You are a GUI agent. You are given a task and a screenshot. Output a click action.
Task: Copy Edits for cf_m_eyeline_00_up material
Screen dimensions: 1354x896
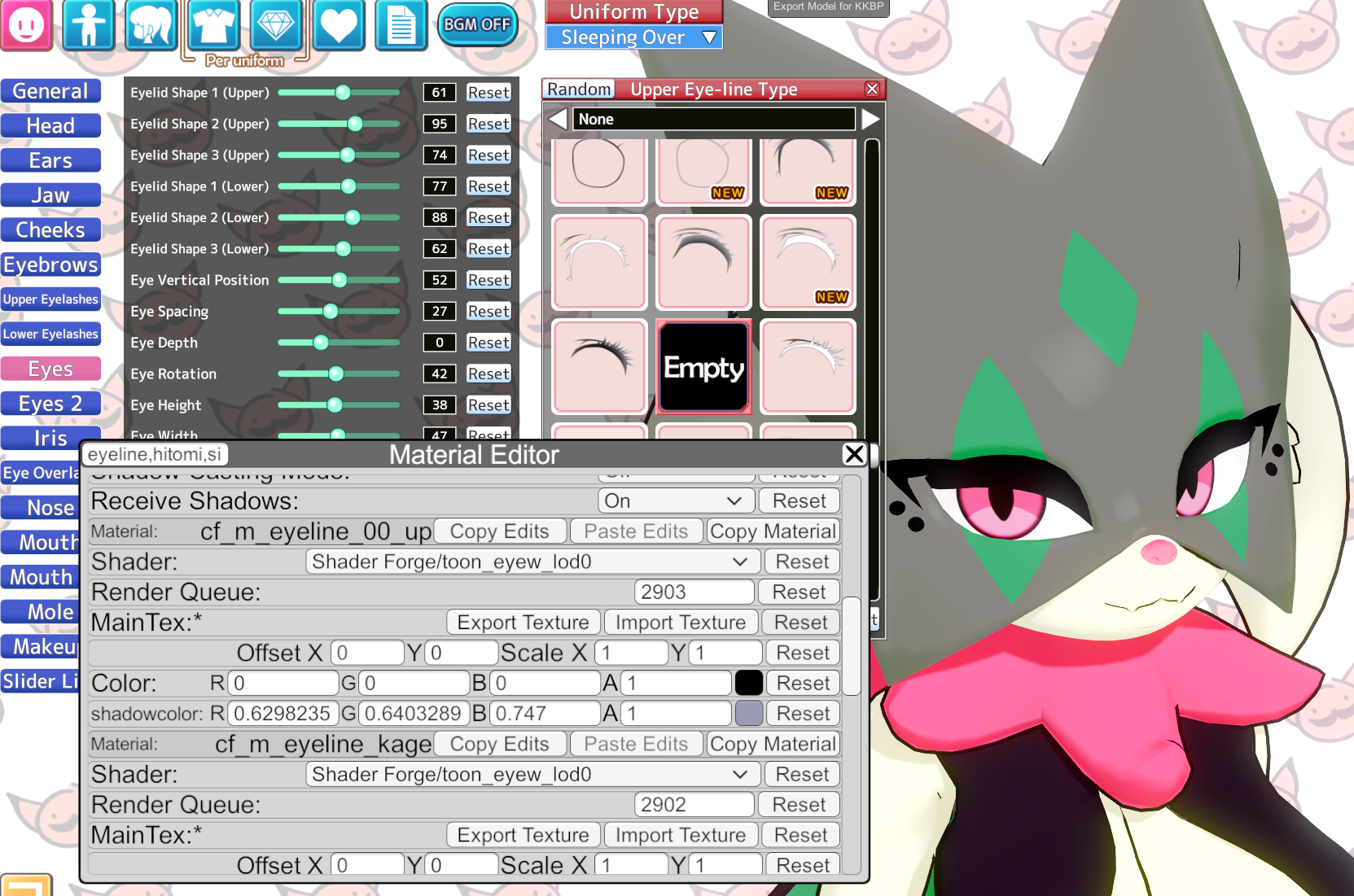pos(499,531)
